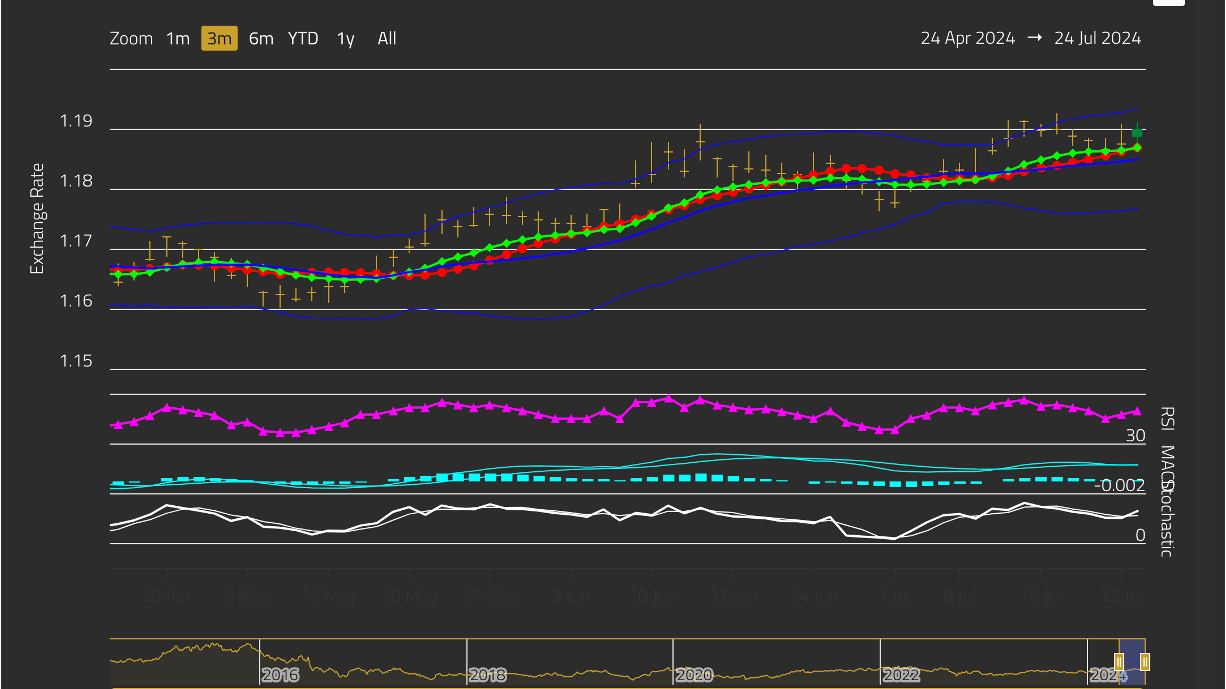
Task: Select the last magenta RSI triangle marker
Action: [1137, 411]
